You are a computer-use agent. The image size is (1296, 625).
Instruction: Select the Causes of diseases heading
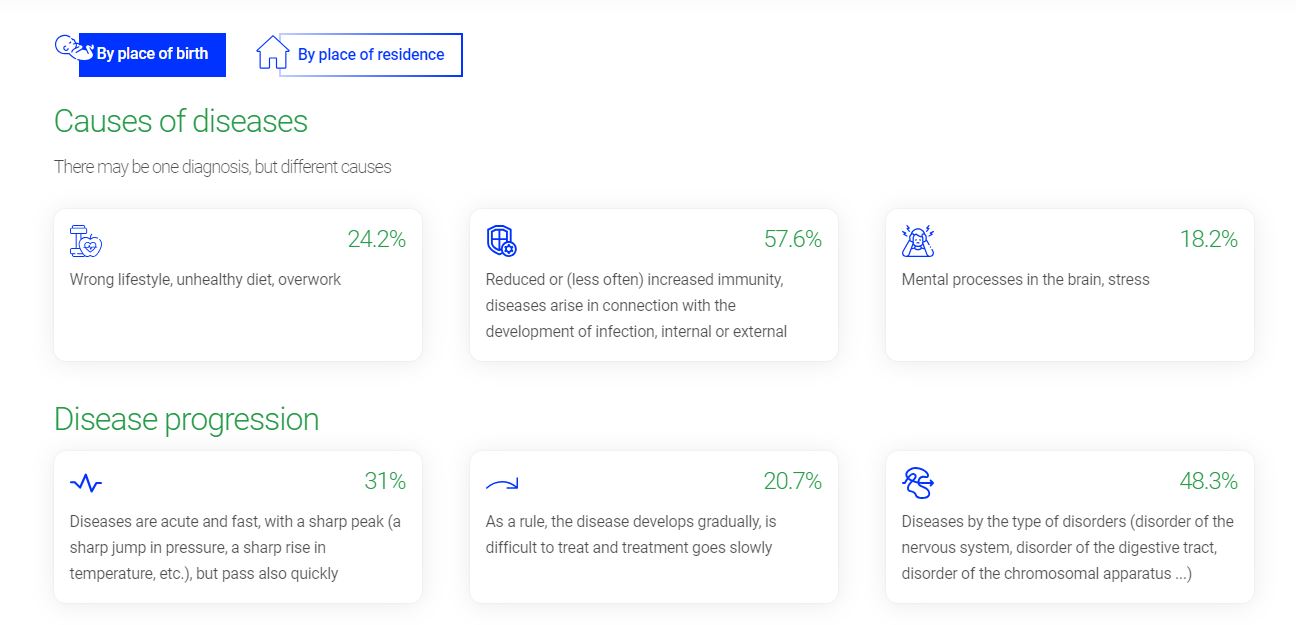click(x=181, y=121)
